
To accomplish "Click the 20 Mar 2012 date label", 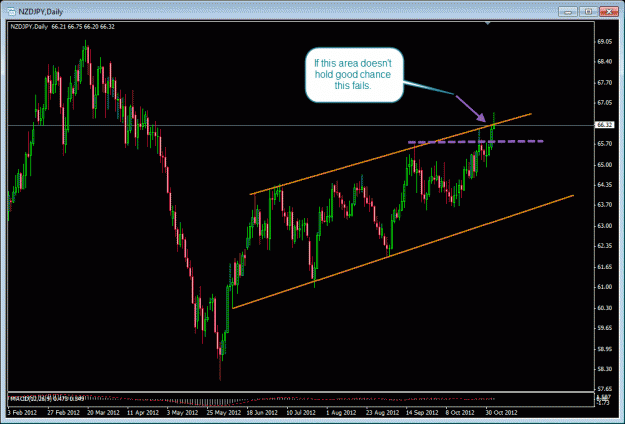I will coord(103,413).
